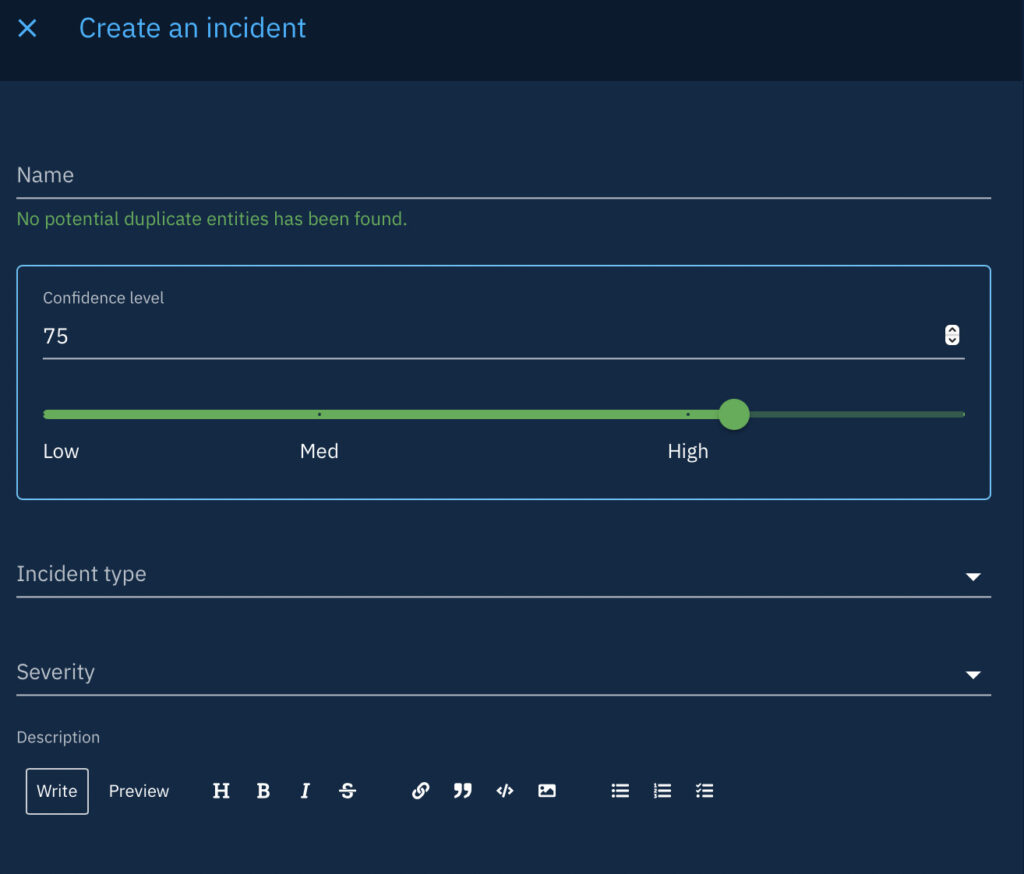Add a bulleted list
1024x874 pixels.
(620, 791)
